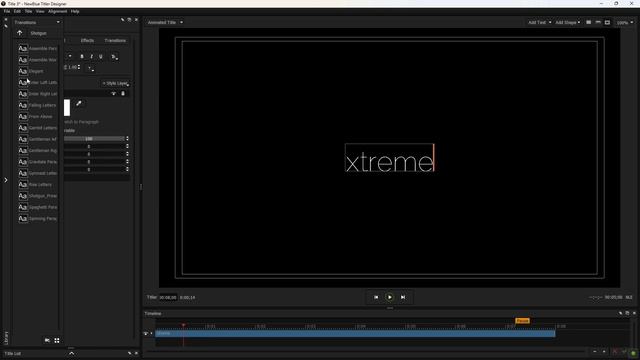Viewport: 640px width, 360px height.
Task: Click the orange Pause marker on timeline
Action: pyautogui.click(x=522, y=321)
